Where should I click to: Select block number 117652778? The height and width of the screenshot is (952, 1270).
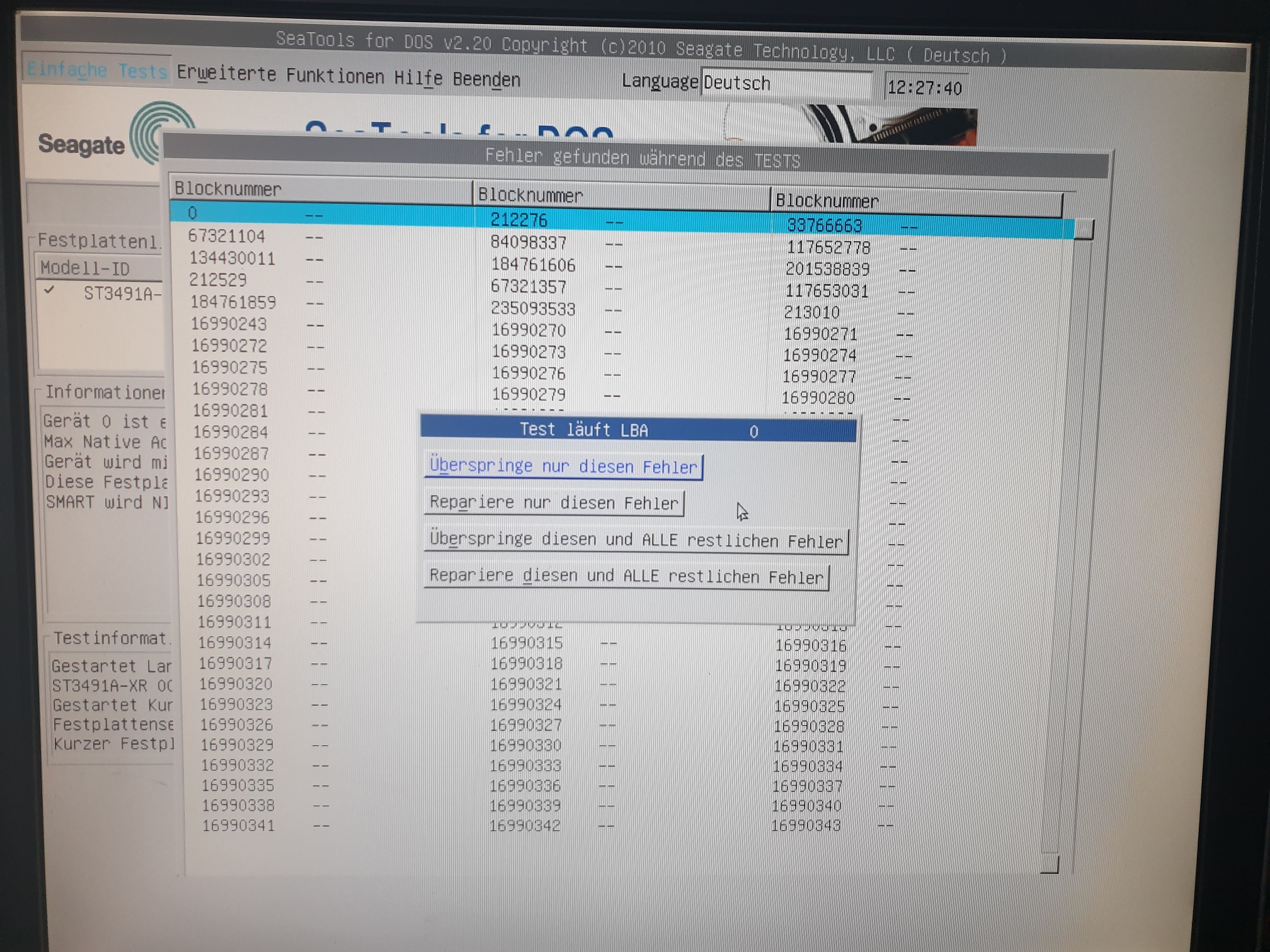click(828, 247)
